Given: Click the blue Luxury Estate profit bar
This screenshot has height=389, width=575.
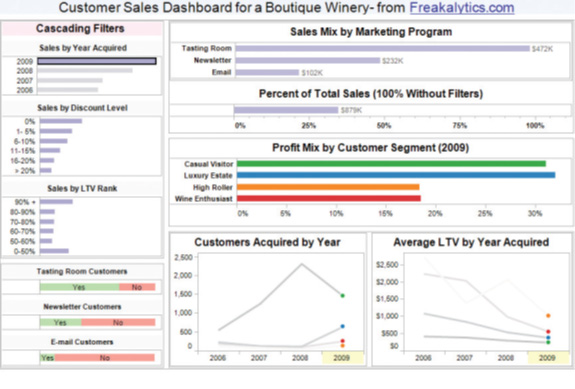Looking at the screenshot, I should pyautogui.click(x=396, y=175).
